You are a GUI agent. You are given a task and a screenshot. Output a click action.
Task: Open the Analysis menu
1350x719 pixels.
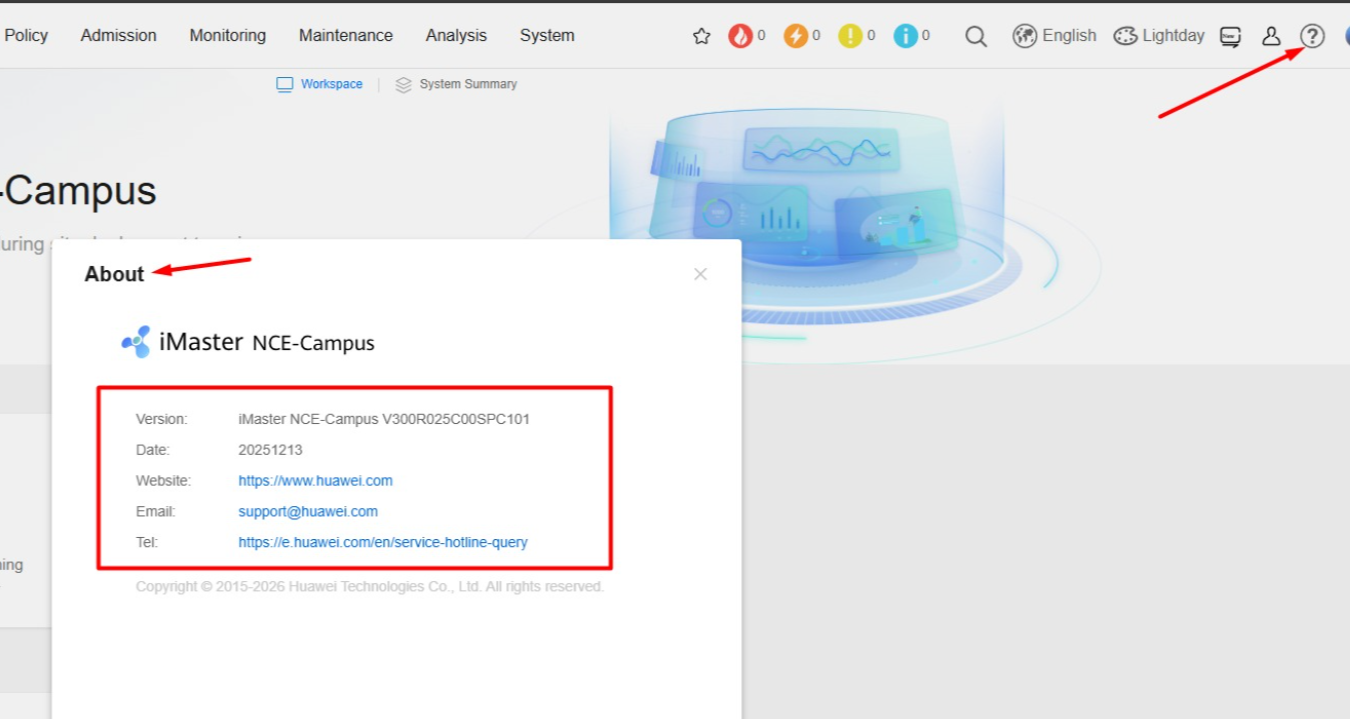point(456,35)
